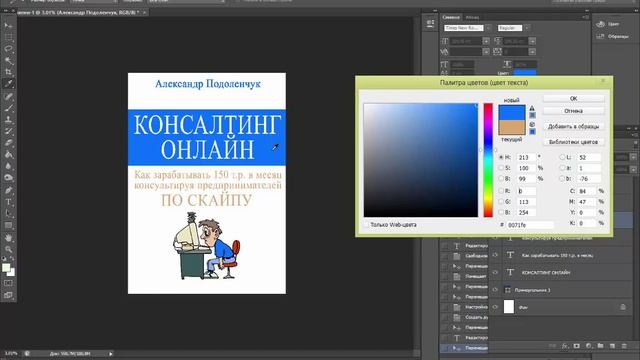640x360 pixels.
Task: Add layer mask icon in Layers panel
Action: [576, 346]
